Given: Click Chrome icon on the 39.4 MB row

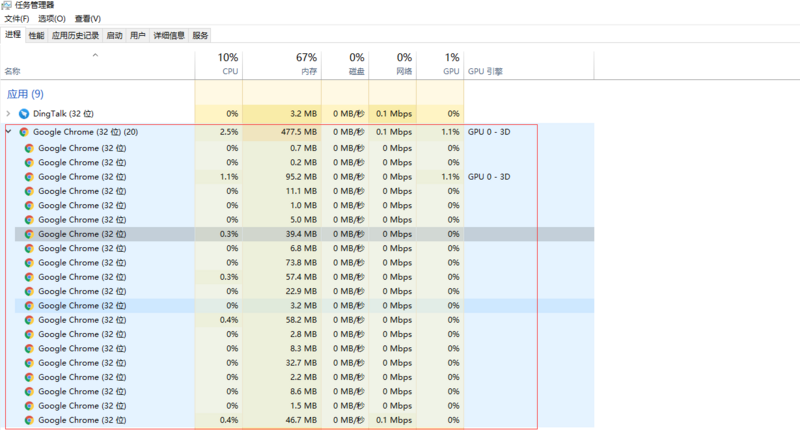Looking at the screenshot, I should coord(29,234).
